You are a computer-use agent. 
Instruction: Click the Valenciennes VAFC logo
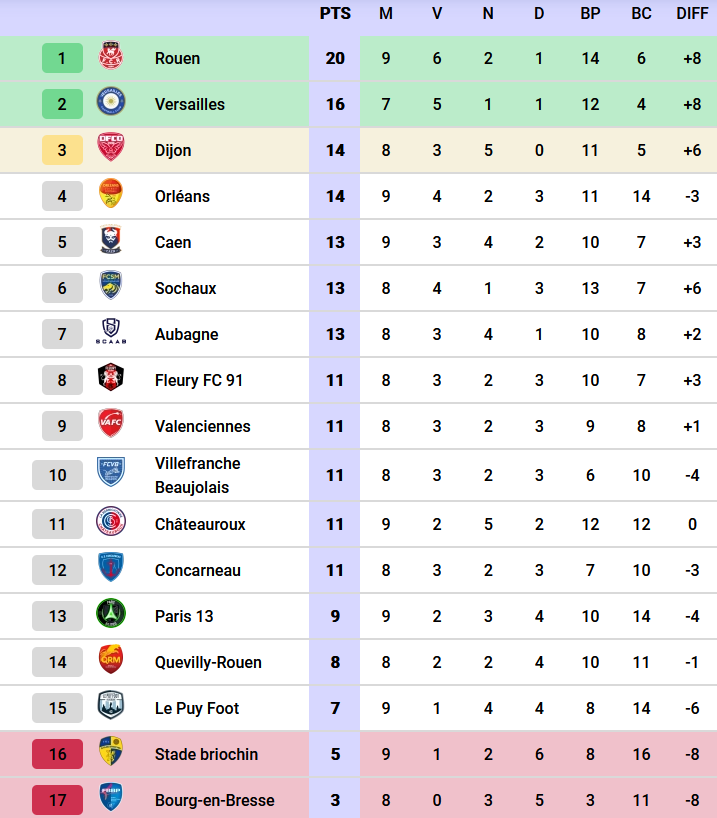110,426
